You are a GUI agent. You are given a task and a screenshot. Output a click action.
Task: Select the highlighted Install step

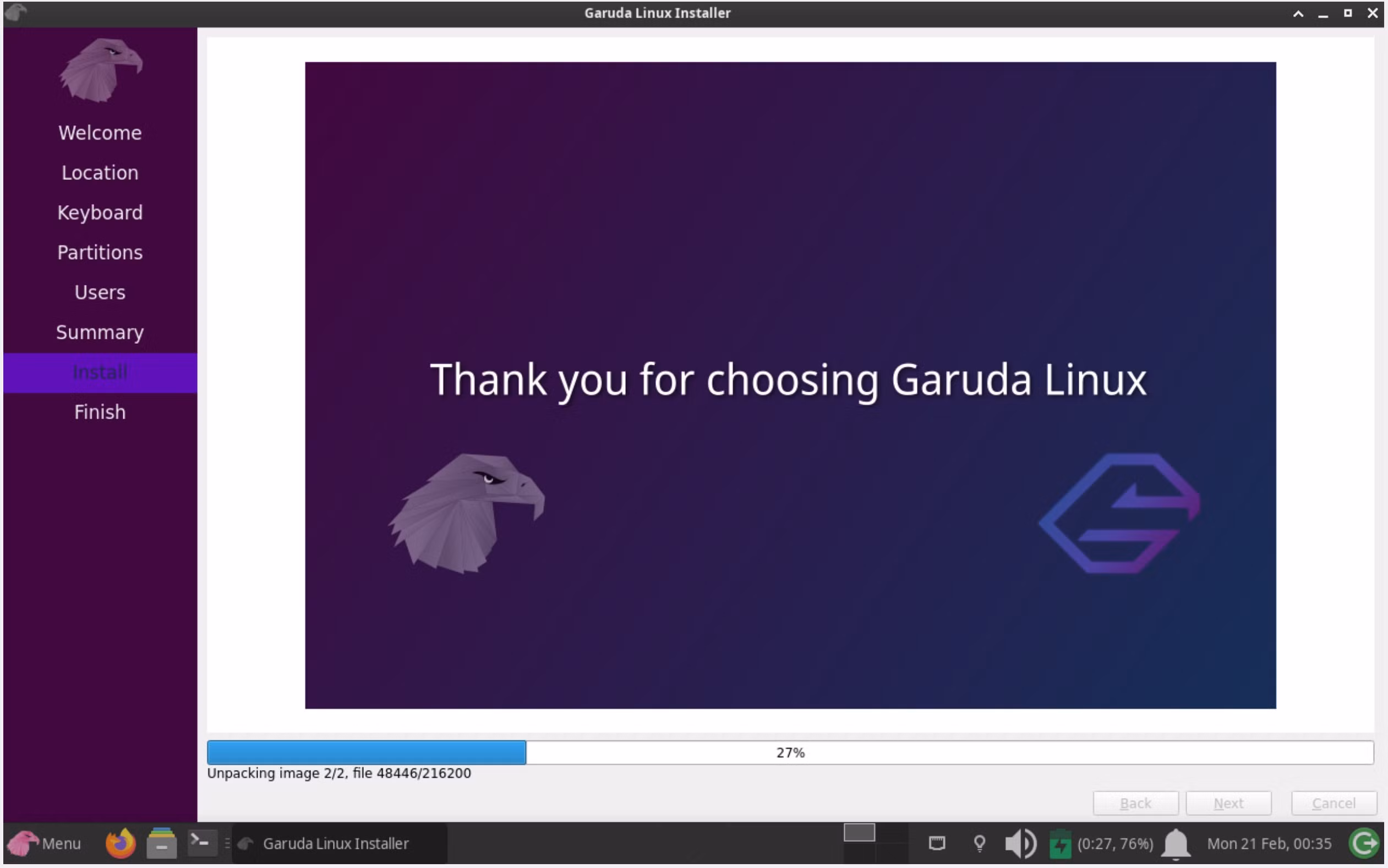point(100,372)
